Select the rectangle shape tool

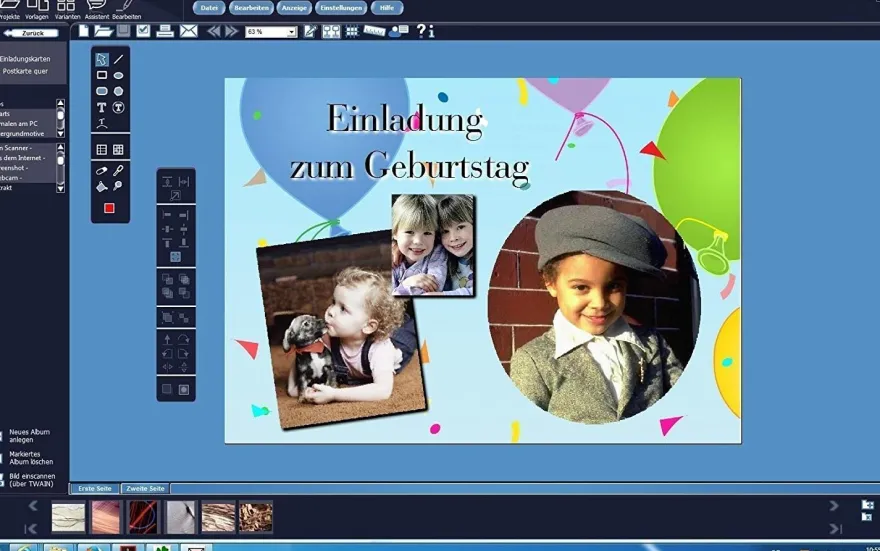click(x=102, y=75)
